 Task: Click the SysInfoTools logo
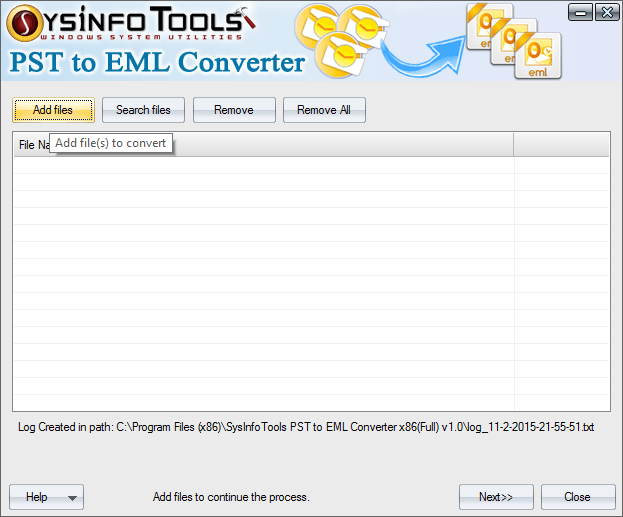[x=131, y=23]
